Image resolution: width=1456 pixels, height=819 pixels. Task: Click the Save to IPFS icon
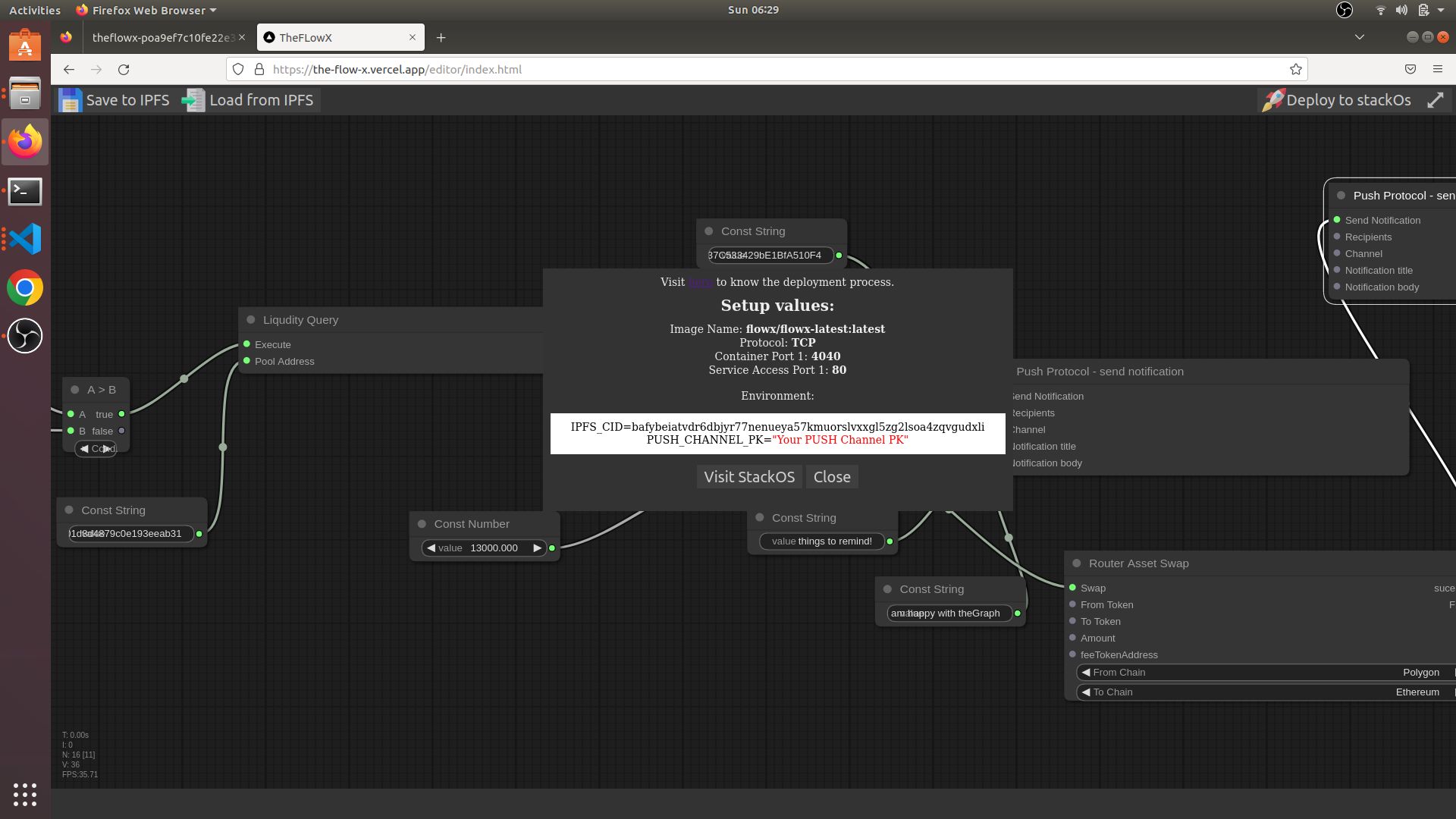[x=70, y=100]
